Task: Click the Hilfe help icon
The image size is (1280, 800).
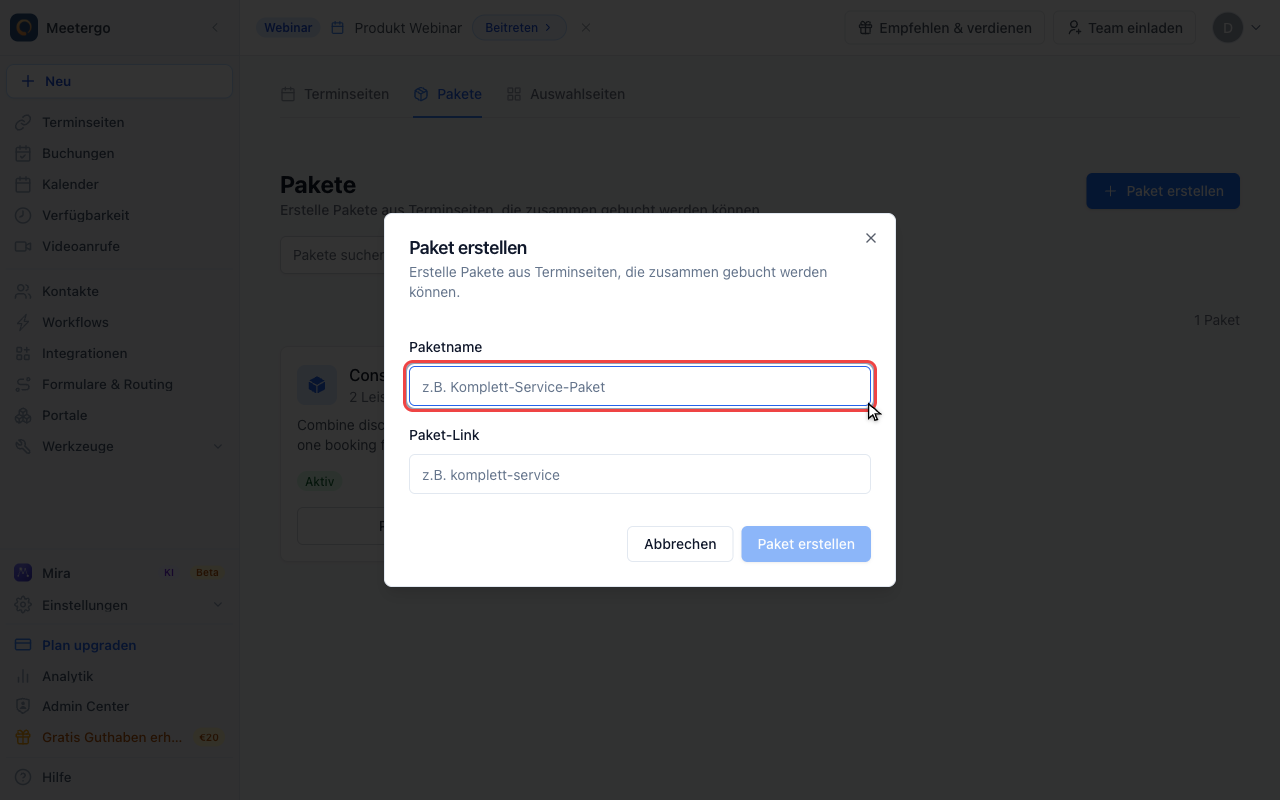Action: tap(23, 777)
